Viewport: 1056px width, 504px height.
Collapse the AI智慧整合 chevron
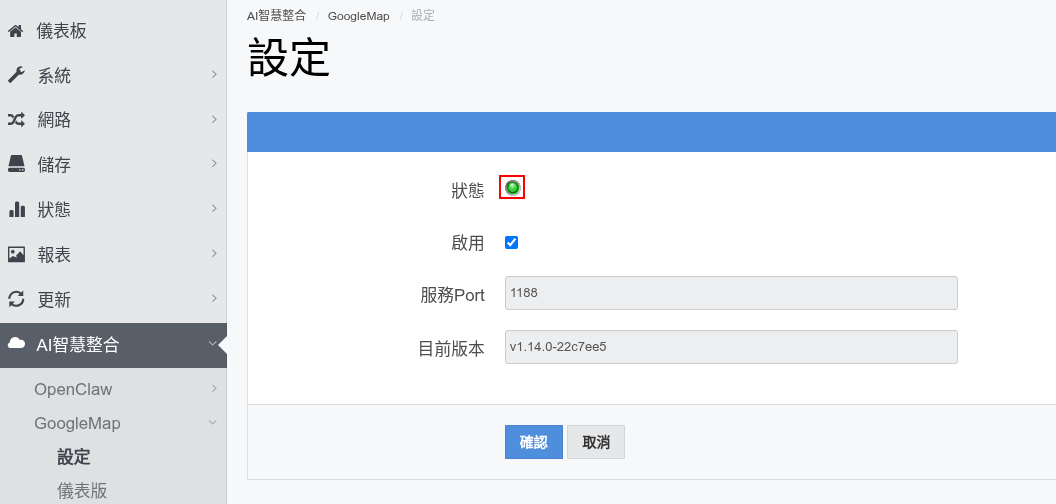(213, 344)
